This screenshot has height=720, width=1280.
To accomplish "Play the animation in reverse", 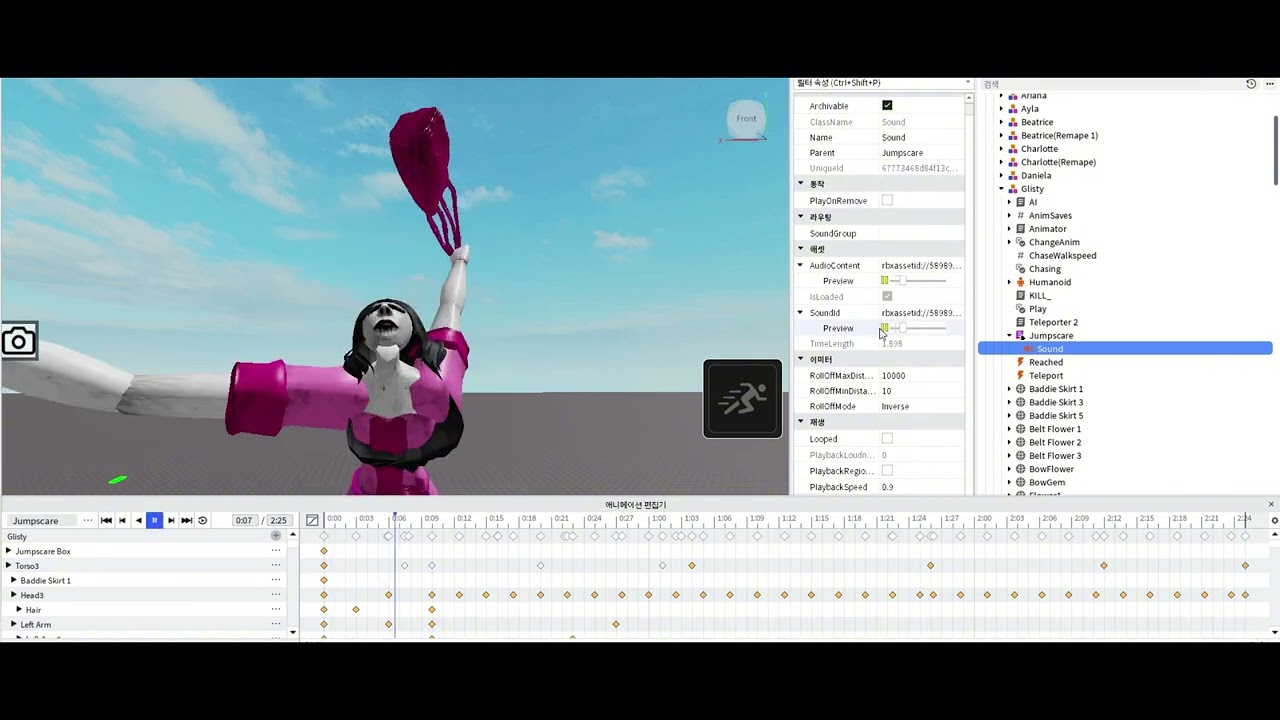I will coord(138,520).
